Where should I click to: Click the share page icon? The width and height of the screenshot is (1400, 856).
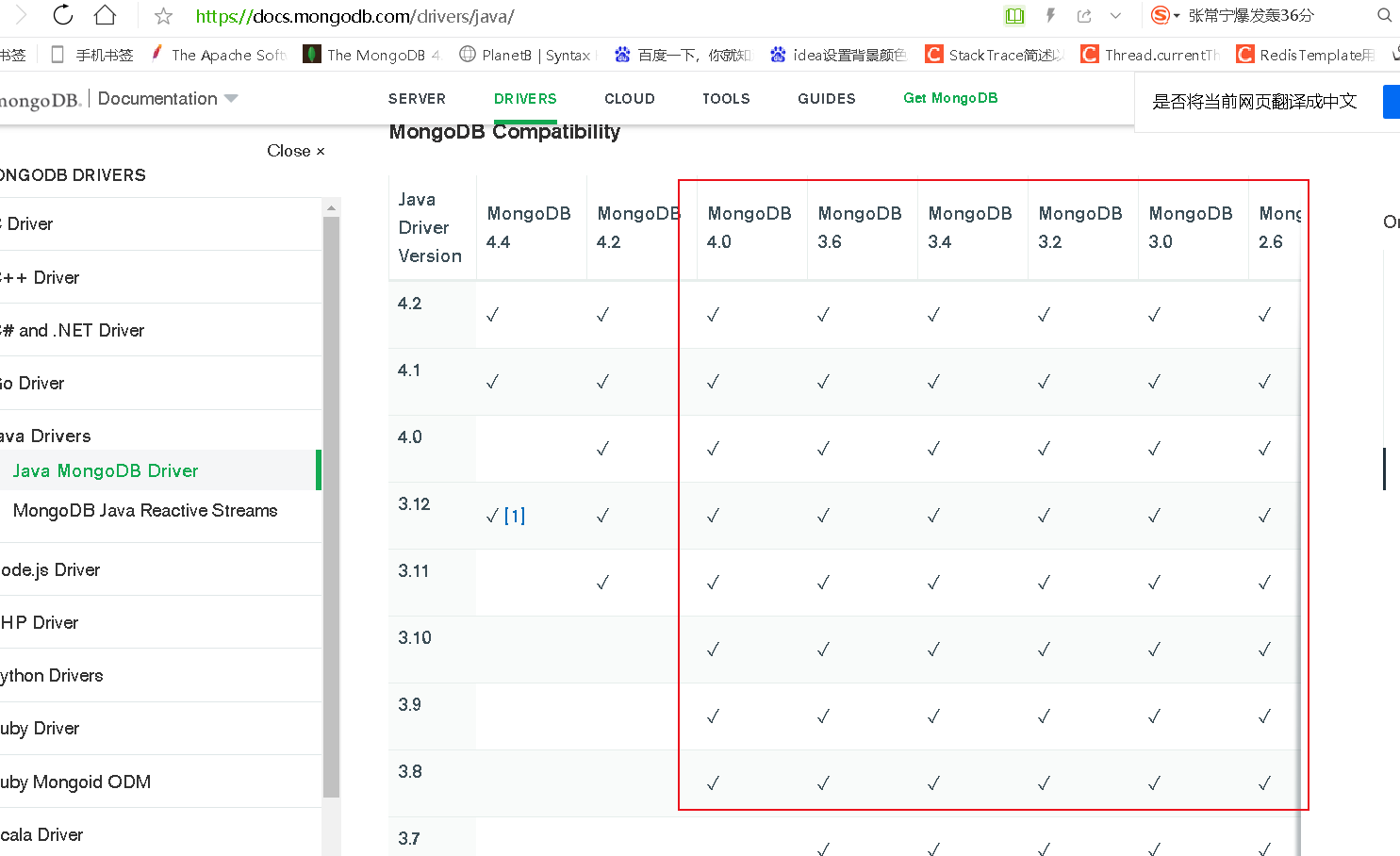click(x=1084, y=15)
